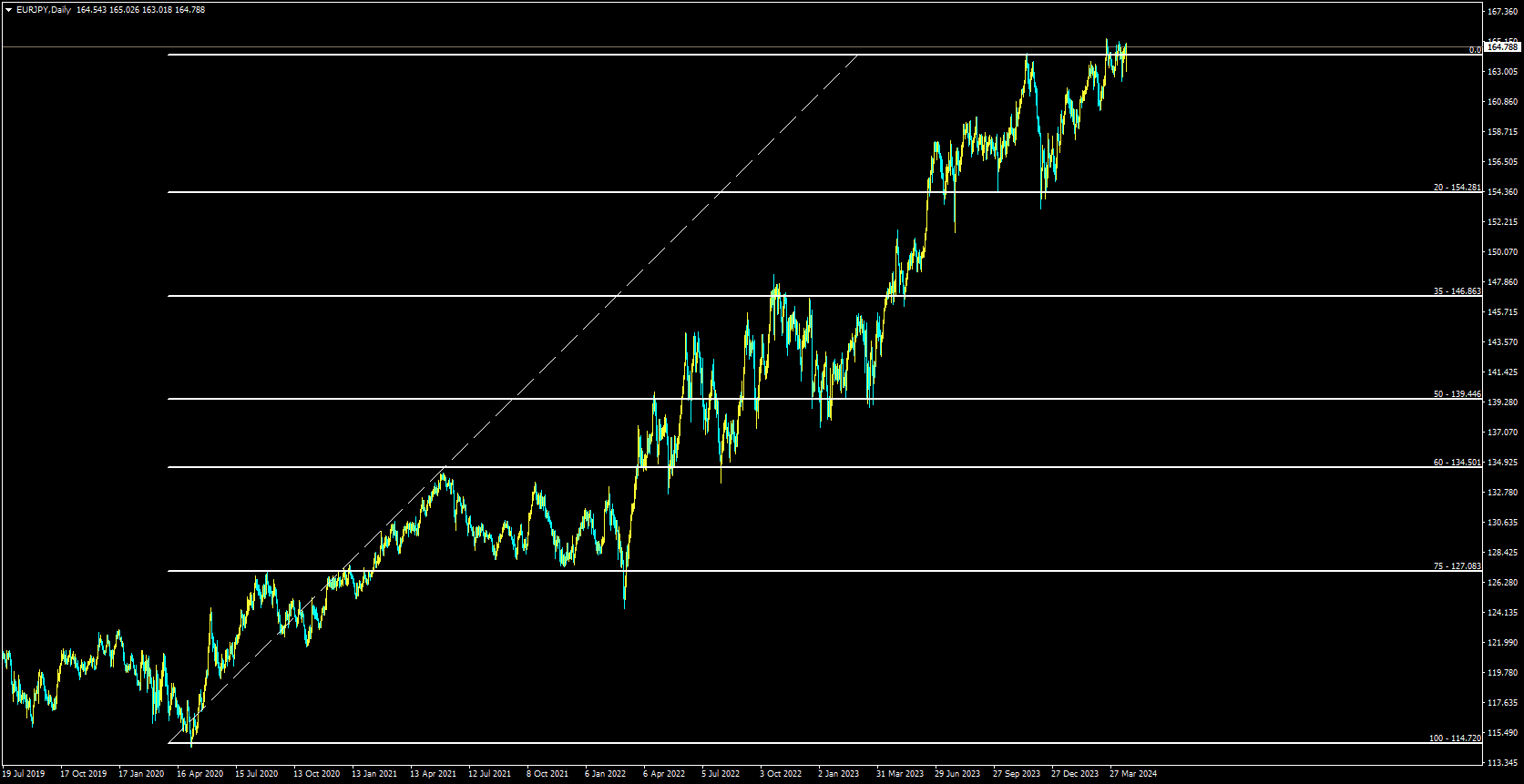
Task: Click price scale value 156.505
Action: pyautogui.click(x=1502, y=161)
